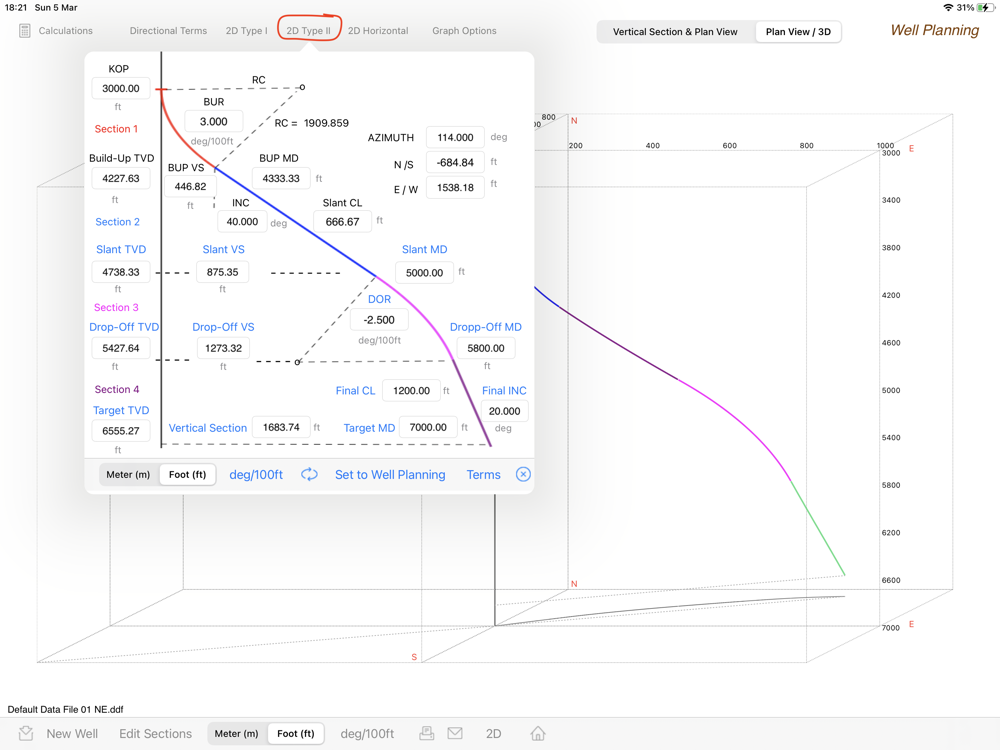This screenshot has height=750, width=1000.
Task: Edit Build-Up TVD field 4227.63
Action: click(x=121, y=179)
